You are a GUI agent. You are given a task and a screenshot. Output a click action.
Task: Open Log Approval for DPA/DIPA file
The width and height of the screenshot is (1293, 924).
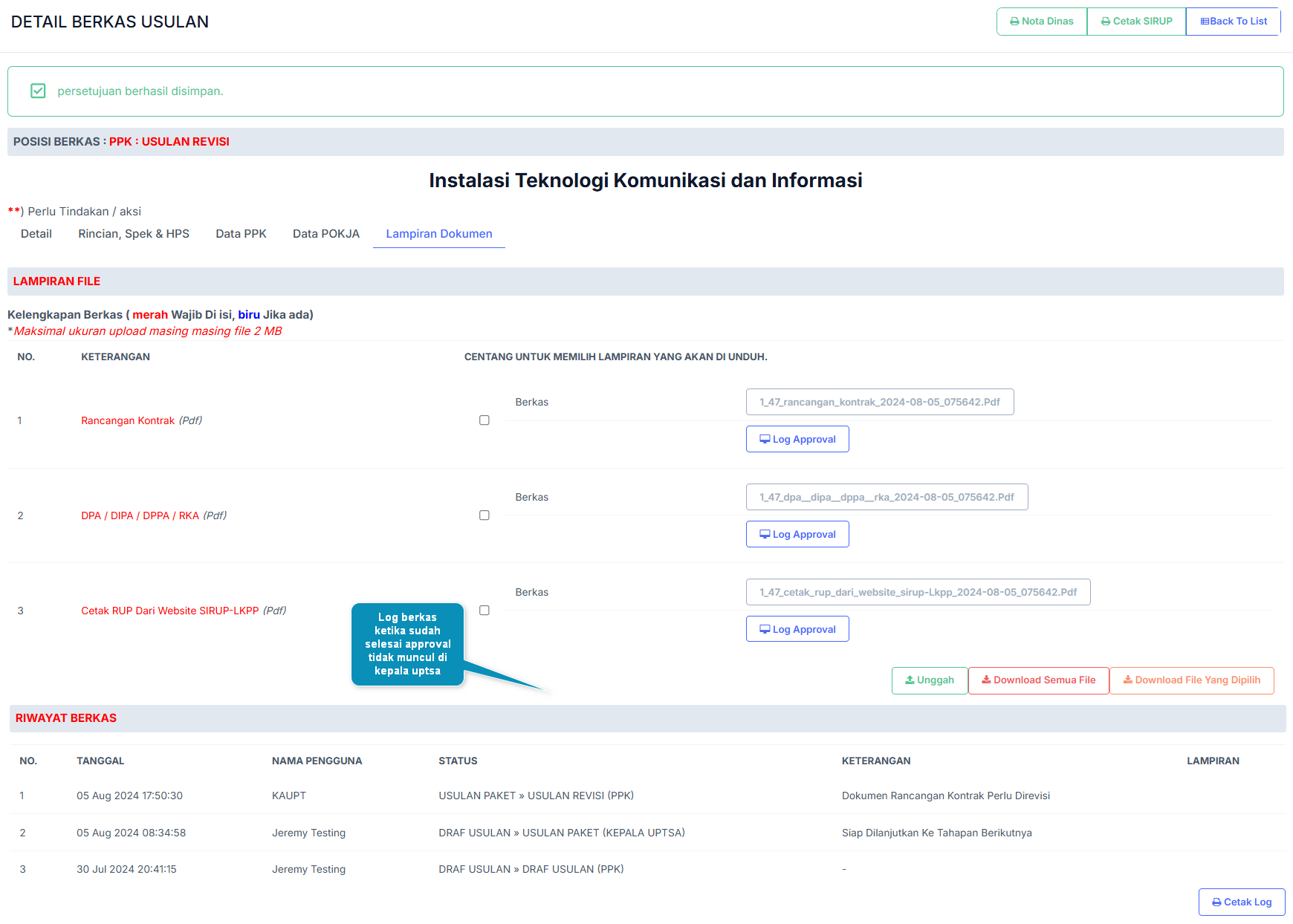[797, 534]
